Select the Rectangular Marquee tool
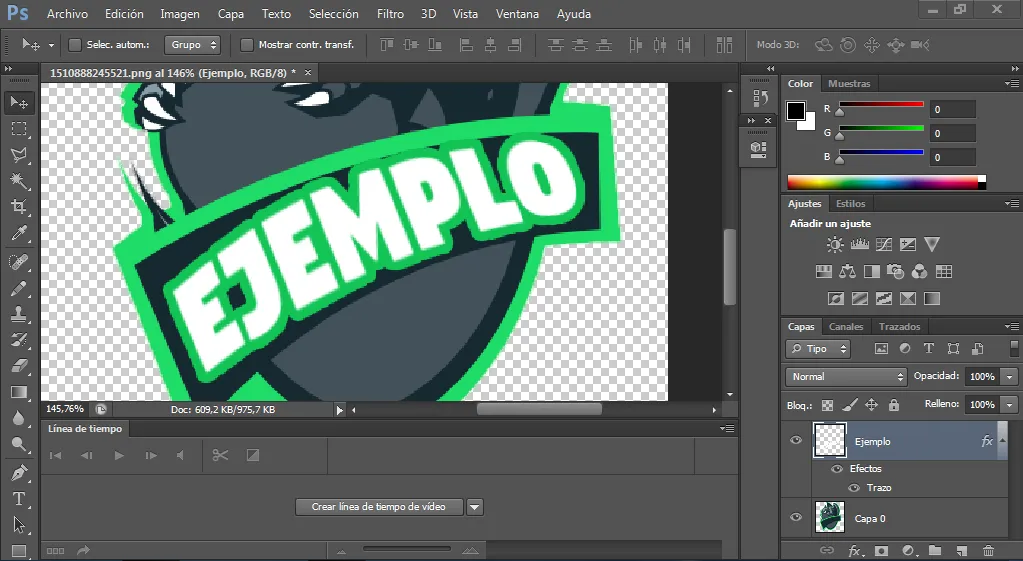This screenshot has width=1023, height=561. point(19,129)
